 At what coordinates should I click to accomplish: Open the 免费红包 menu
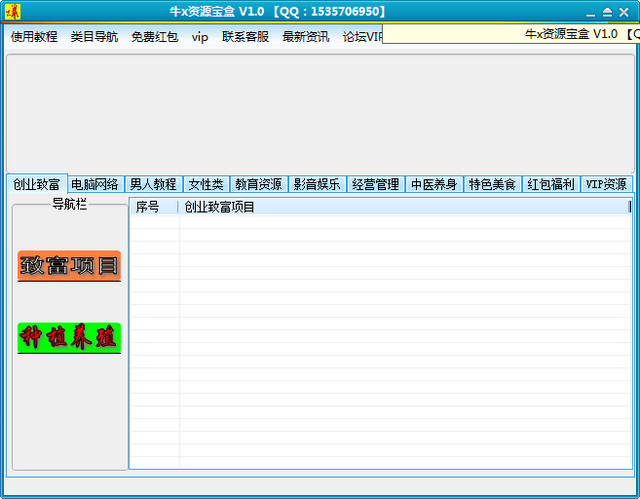pos(155,37)
